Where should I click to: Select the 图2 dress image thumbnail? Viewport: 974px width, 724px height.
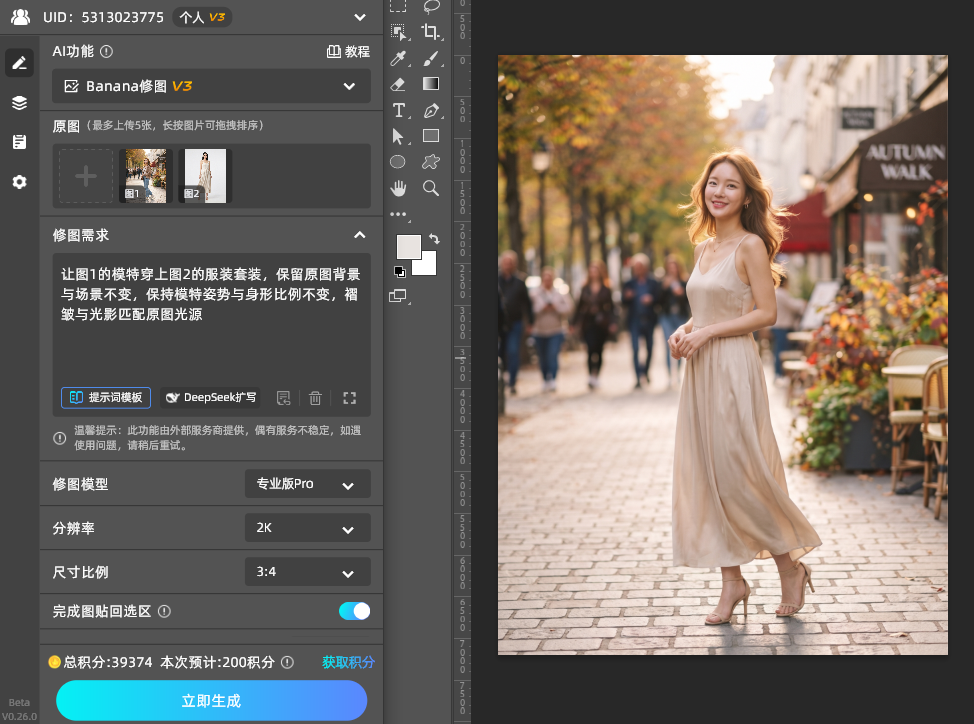205,176
